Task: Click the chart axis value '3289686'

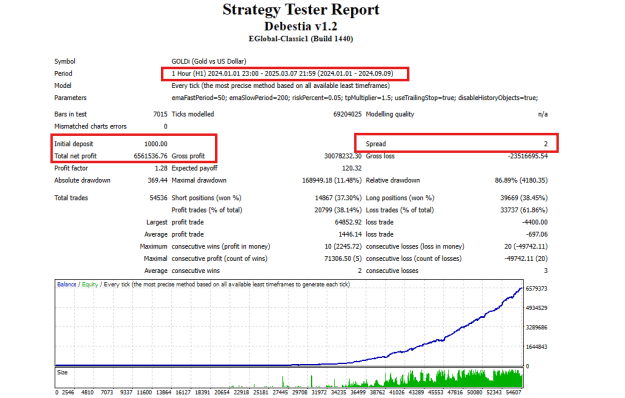Action: pos(537,327)
